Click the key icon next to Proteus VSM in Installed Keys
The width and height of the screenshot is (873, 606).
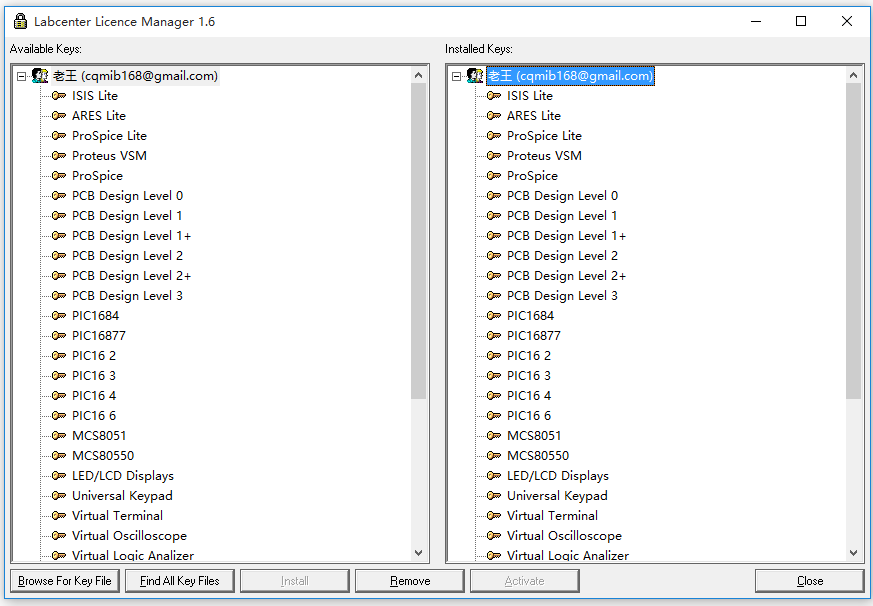pos(494,156)
